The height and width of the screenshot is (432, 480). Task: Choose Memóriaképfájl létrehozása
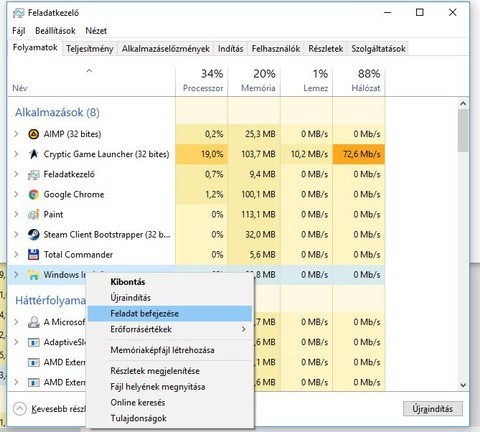(170, 350)
